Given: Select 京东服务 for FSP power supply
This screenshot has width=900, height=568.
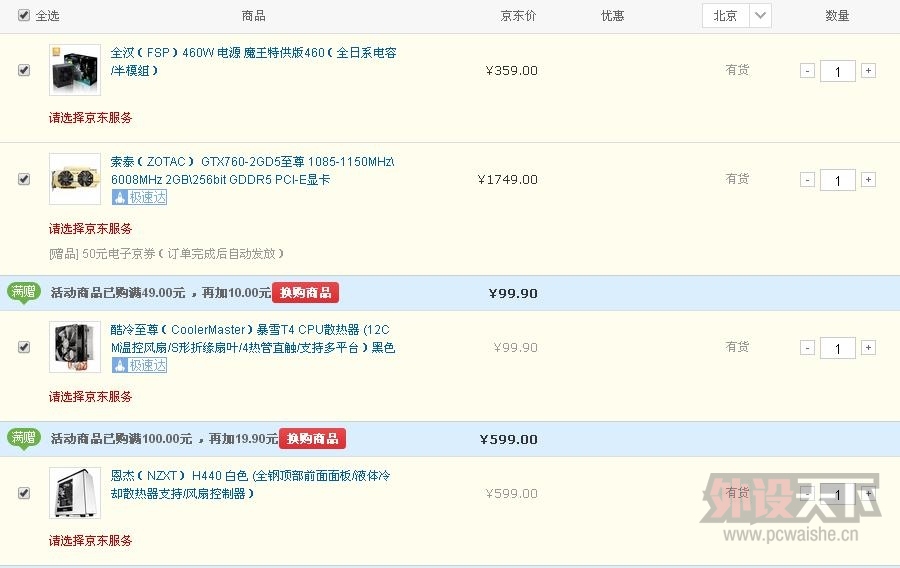Looking at the screenshot, I should 91,118.
